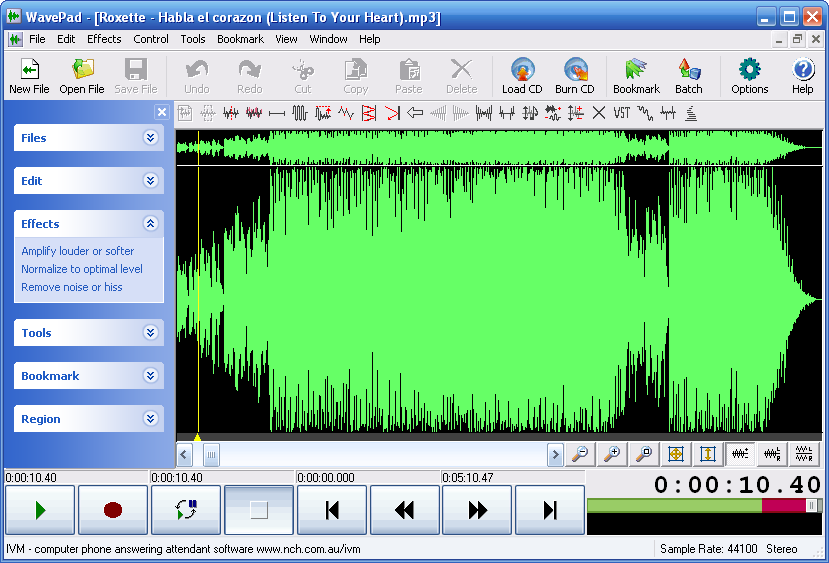Open the View menu

[x=286, y=39]
